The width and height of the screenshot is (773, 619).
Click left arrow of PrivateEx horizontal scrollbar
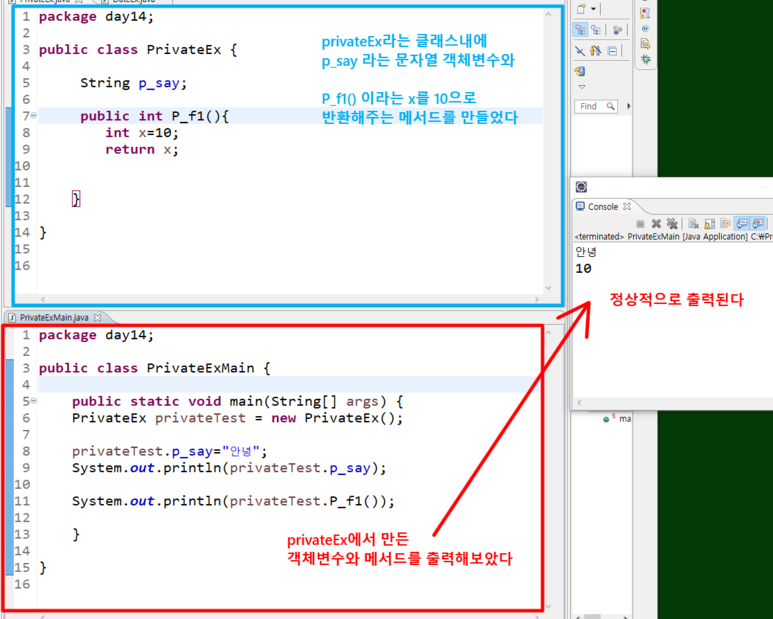coord(43,299)
